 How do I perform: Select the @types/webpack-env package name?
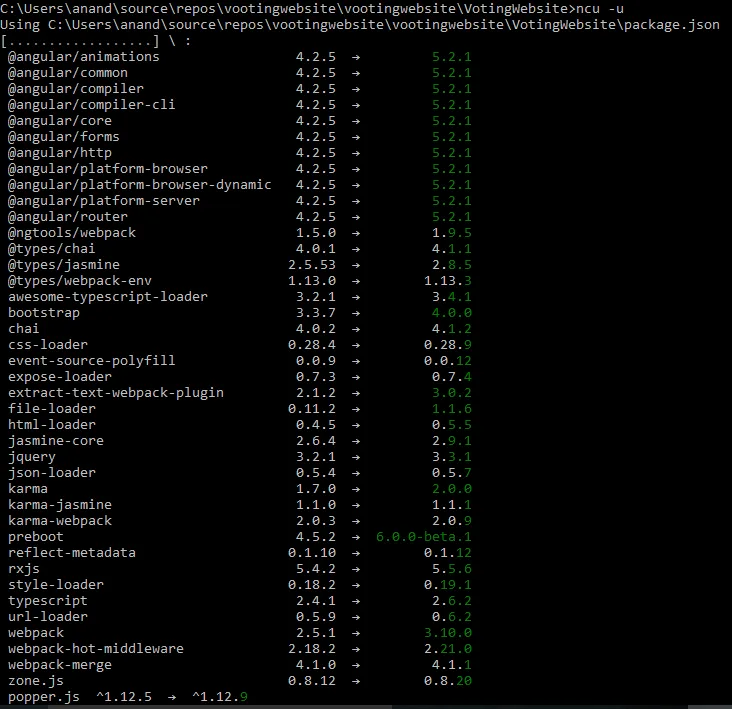80,281
